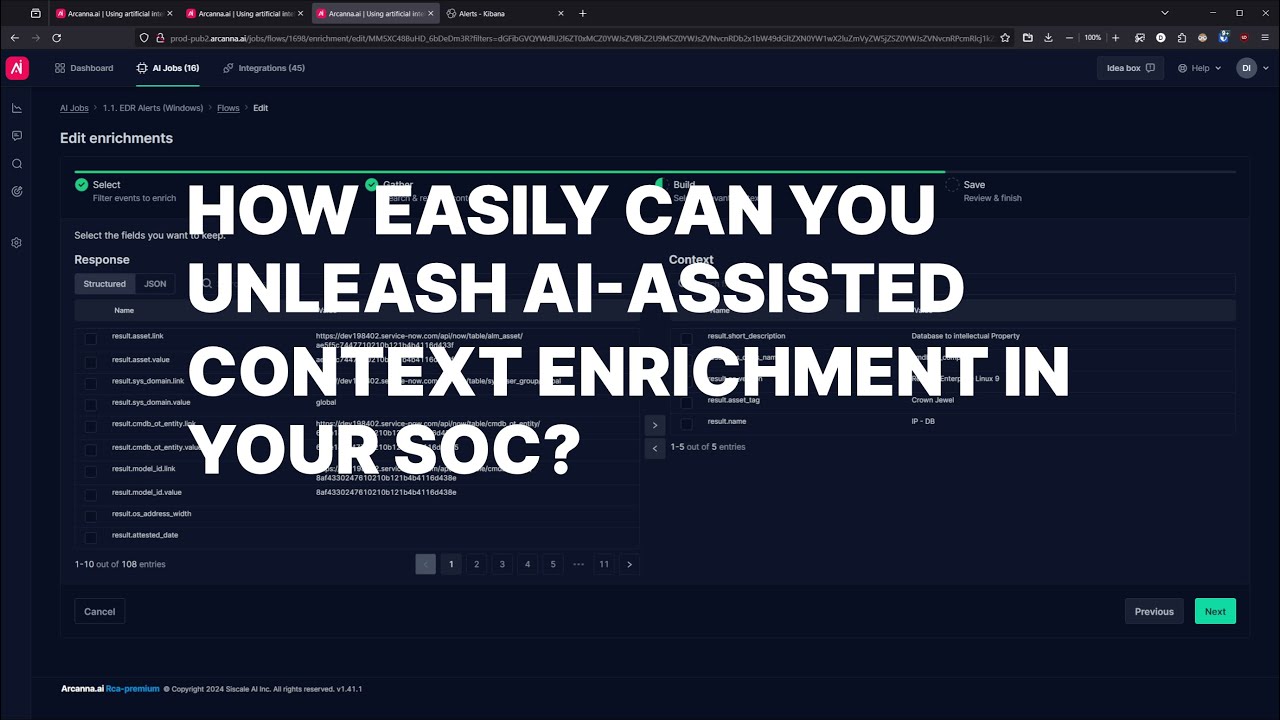Click the Save wizard step
Image resolution: width=1280 pixels, height=720 pixels.
(984, 191)
